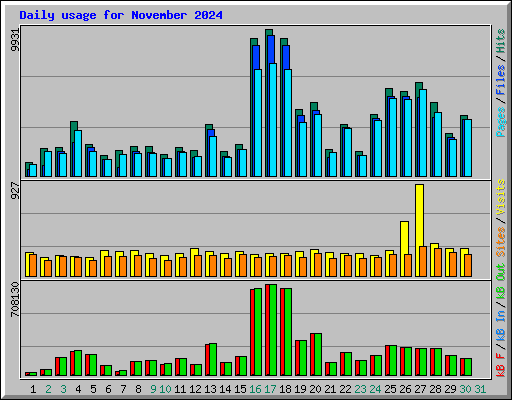Click day label "14" on the x-axis
The height and width of the screenshot is (400, 512).
coord(225,389)
